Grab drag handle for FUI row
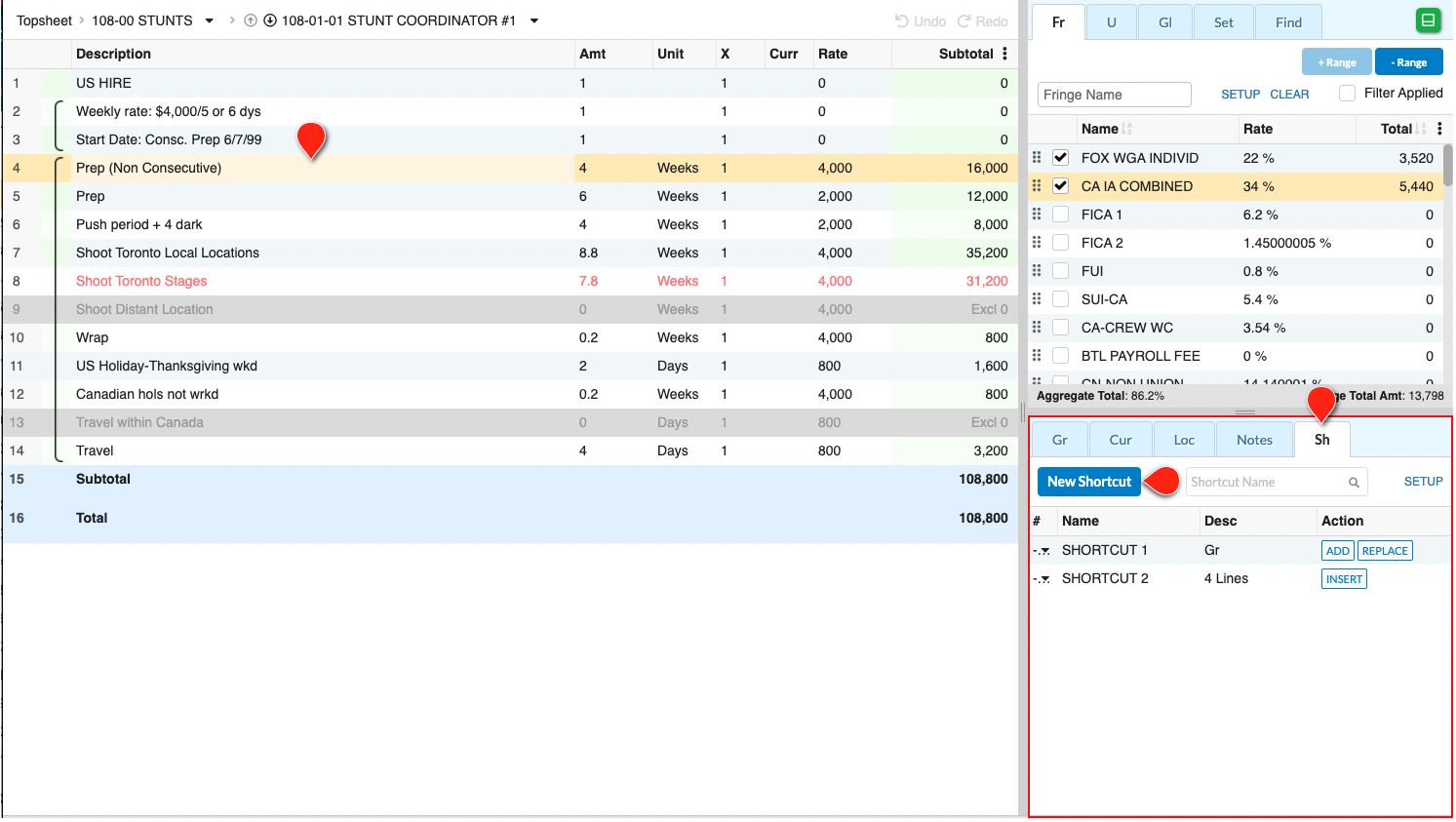This screenshot has height=822, width=1456. (x=1037, y=270)
